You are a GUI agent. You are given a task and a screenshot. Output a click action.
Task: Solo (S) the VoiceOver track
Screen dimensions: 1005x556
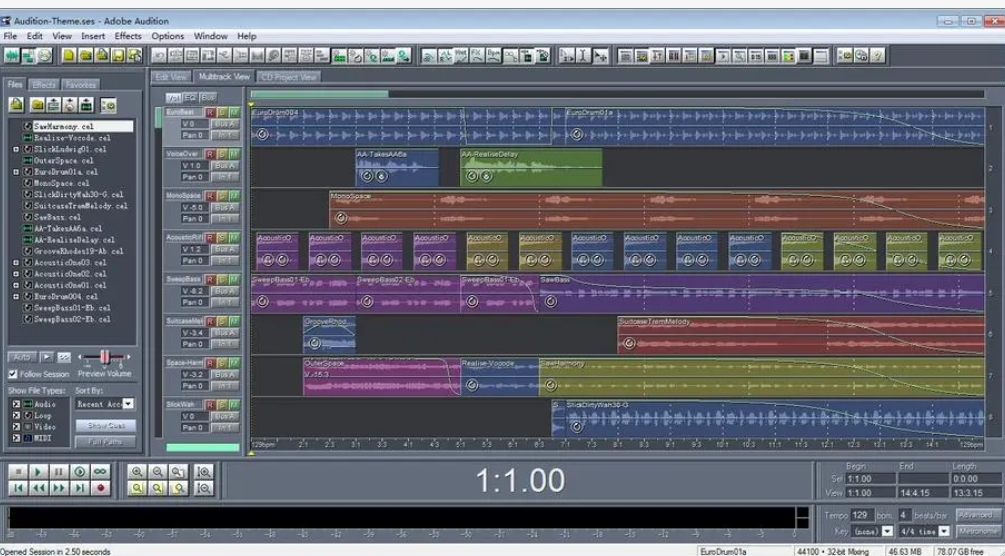(x=222, y=155)
